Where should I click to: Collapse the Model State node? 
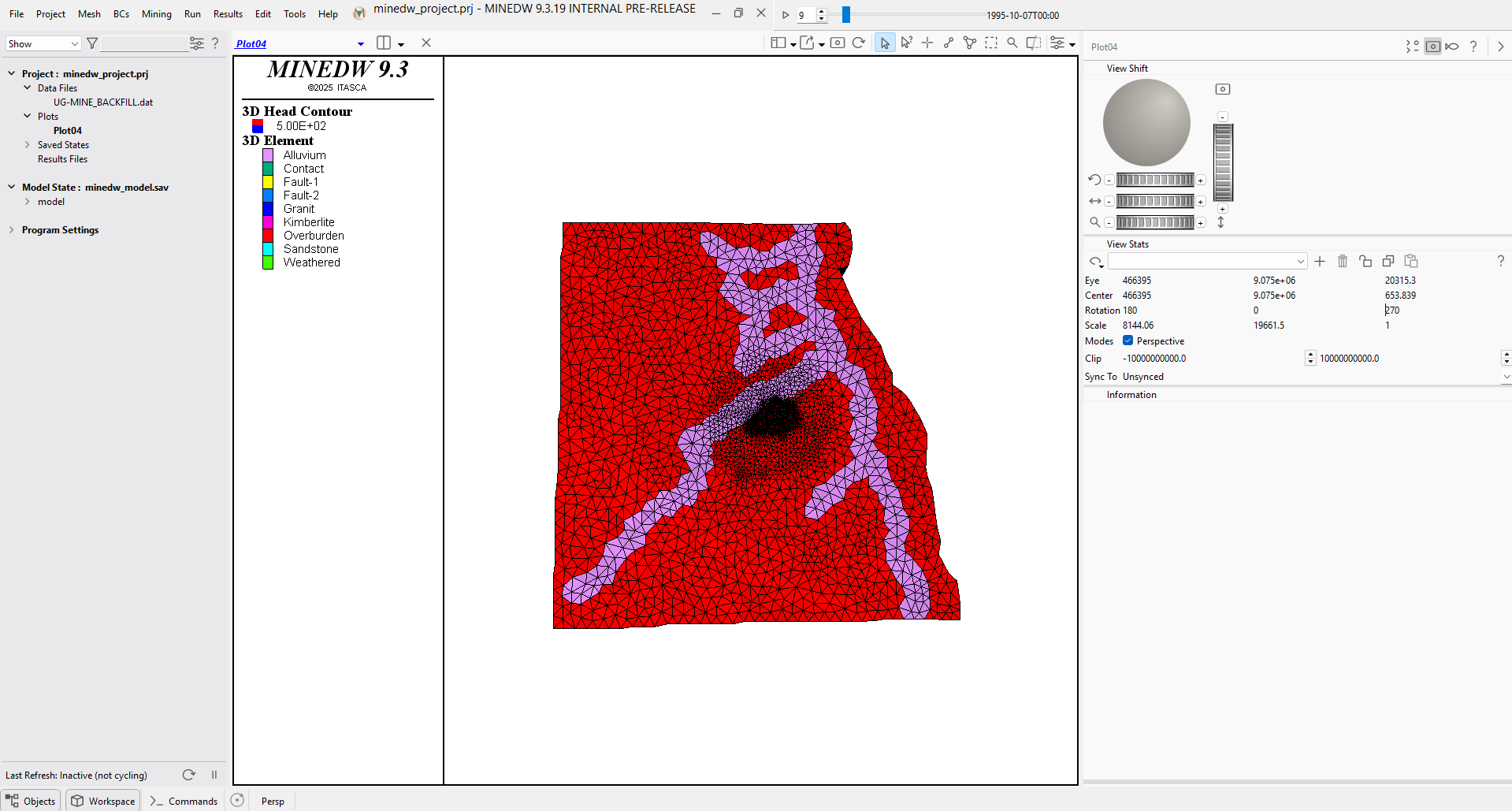click(11, 187)
